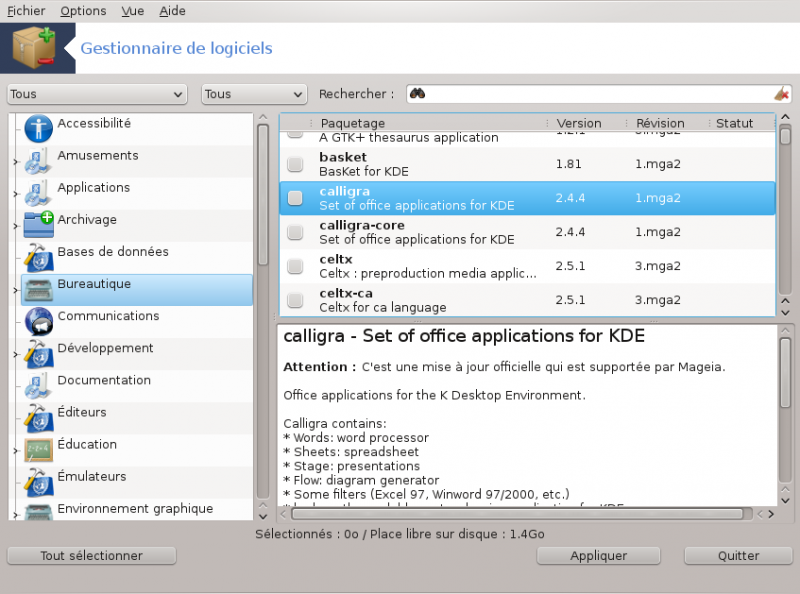The height and width of the screenshot is (594, 800).
Task: Expand the Éducation category
Action: 16,451
